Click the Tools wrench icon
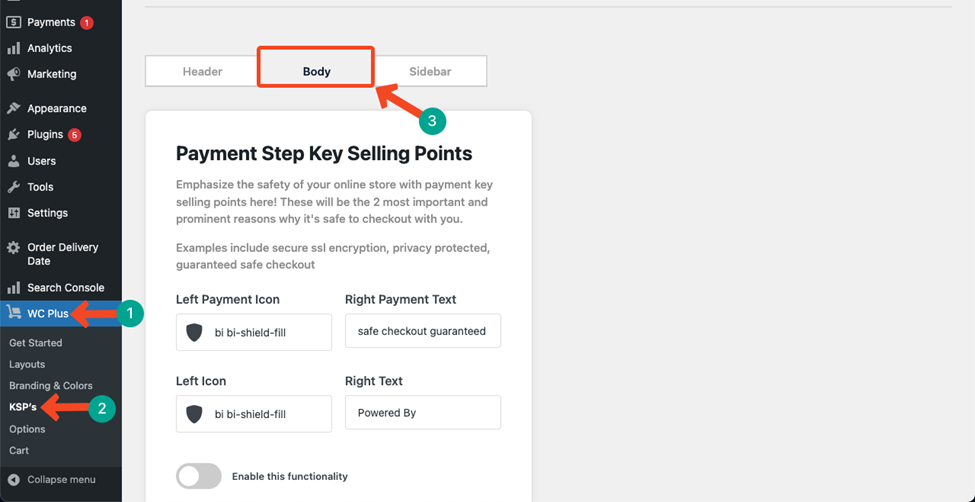The height and width of the screenshot is (502, 975). click(14, 187)
